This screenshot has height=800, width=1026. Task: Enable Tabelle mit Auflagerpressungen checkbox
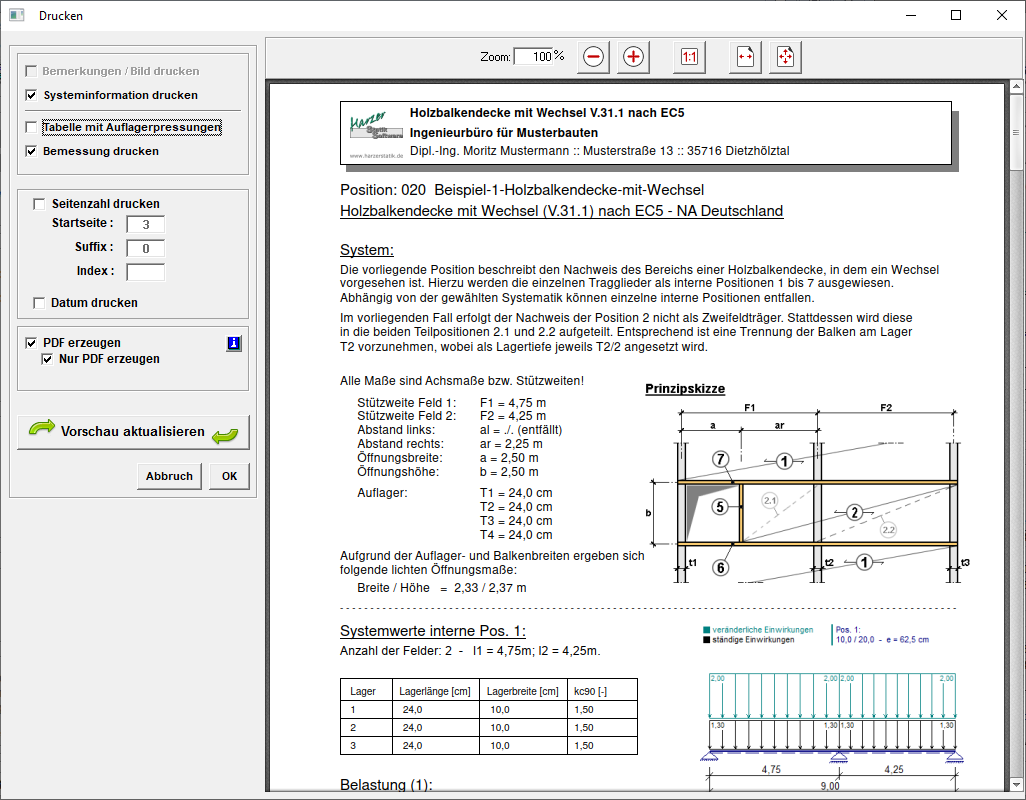click(32, 127)
